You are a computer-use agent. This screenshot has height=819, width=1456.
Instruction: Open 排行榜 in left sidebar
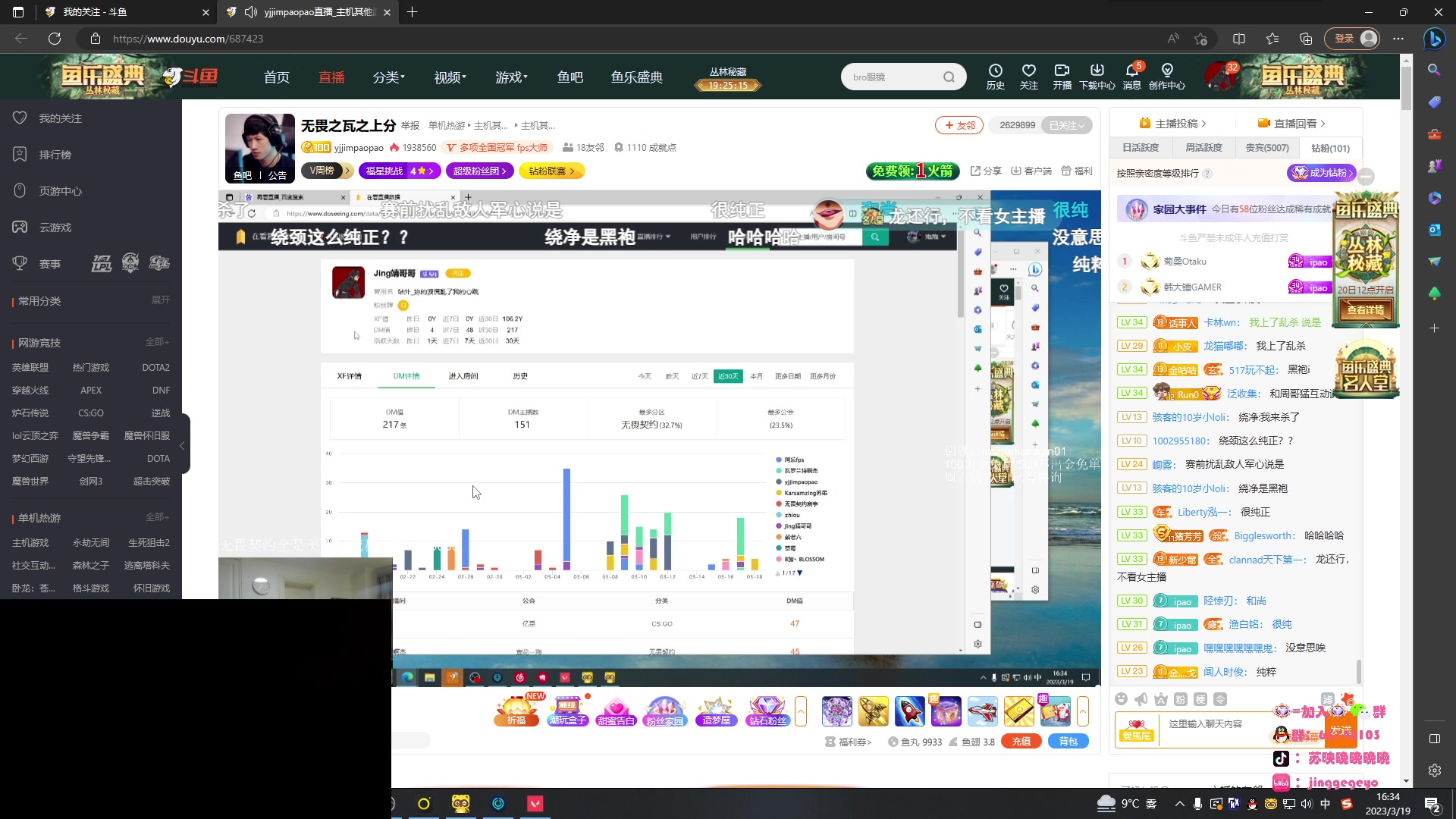coord(55,155)
